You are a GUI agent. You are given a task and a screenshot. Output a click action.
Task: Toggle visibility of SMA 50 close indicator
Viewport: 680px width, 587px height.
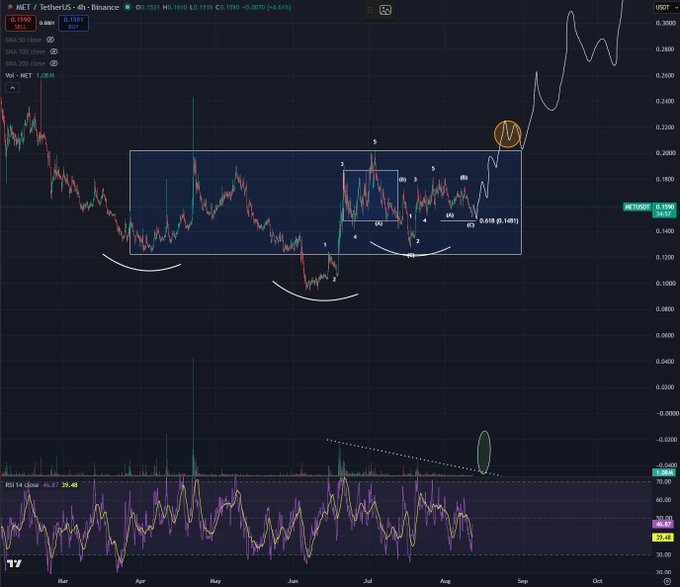pyautogui.click(x=50, y=39)
